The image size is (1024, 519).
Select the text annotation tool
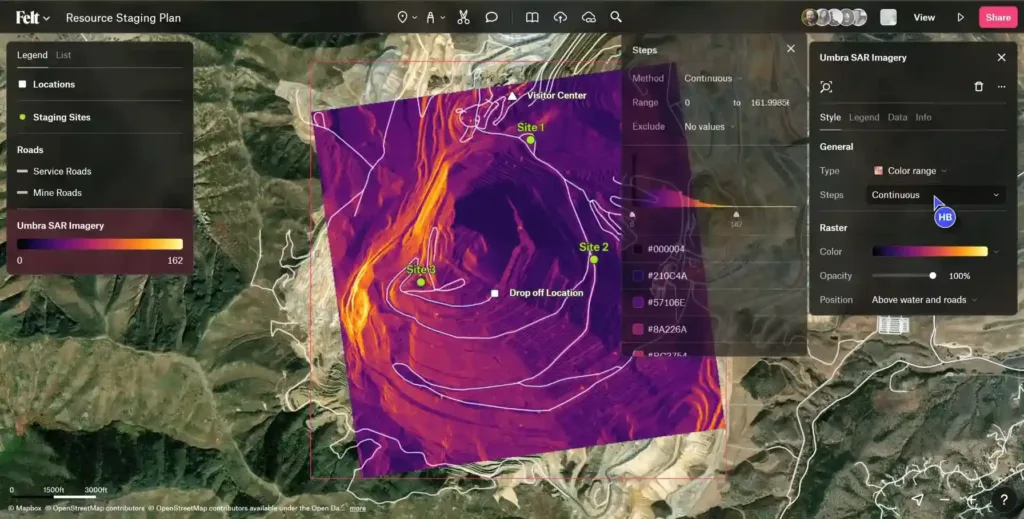pyautogui.click(x=430, y=18)
